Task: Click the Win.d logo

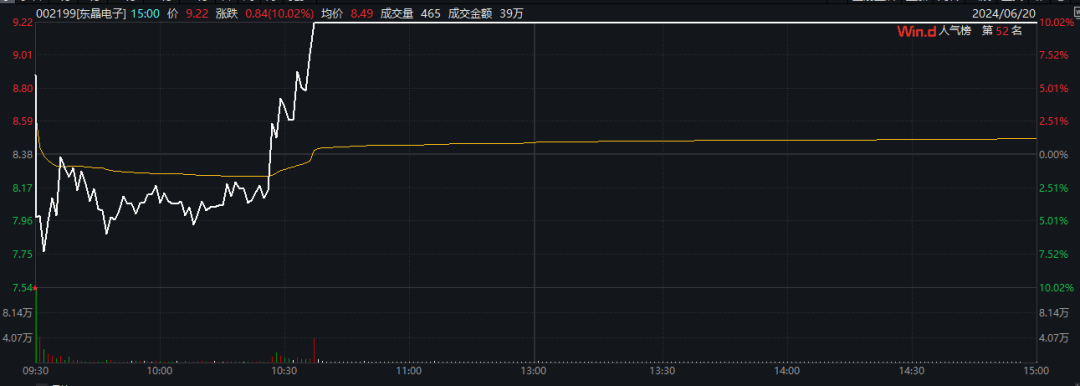Action: coord(917,31)
